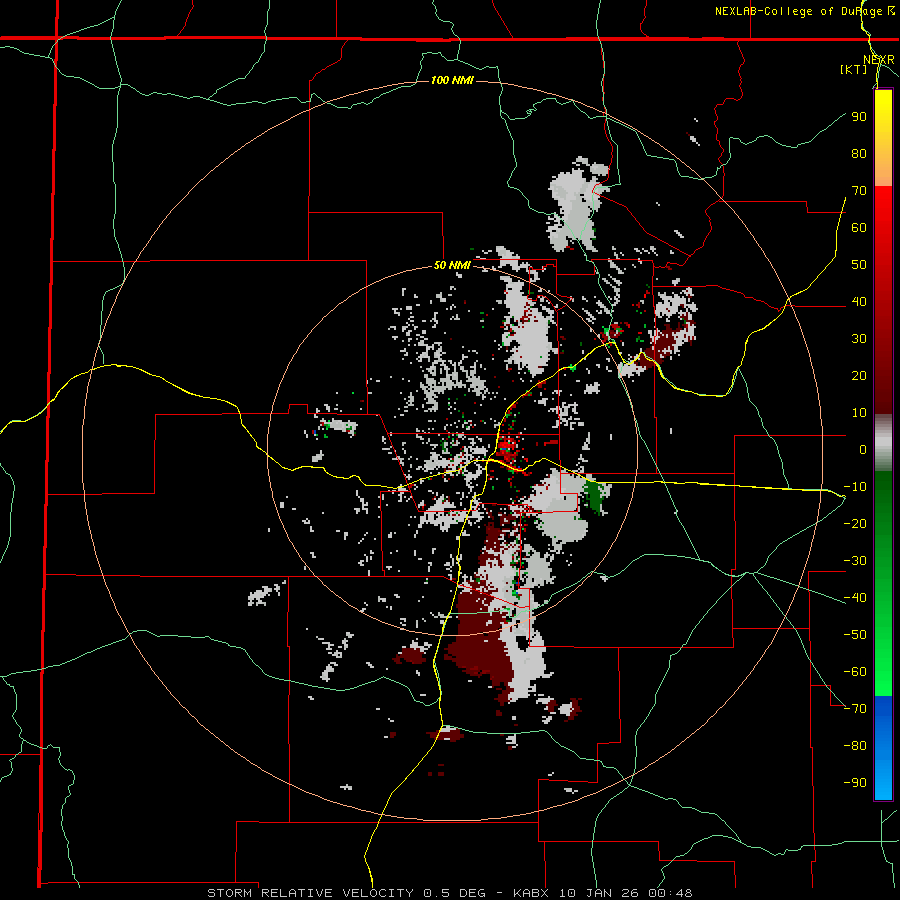The image size is (900, 900).
Task: Click the -90 knots scale label
Action: click(855, 783)
